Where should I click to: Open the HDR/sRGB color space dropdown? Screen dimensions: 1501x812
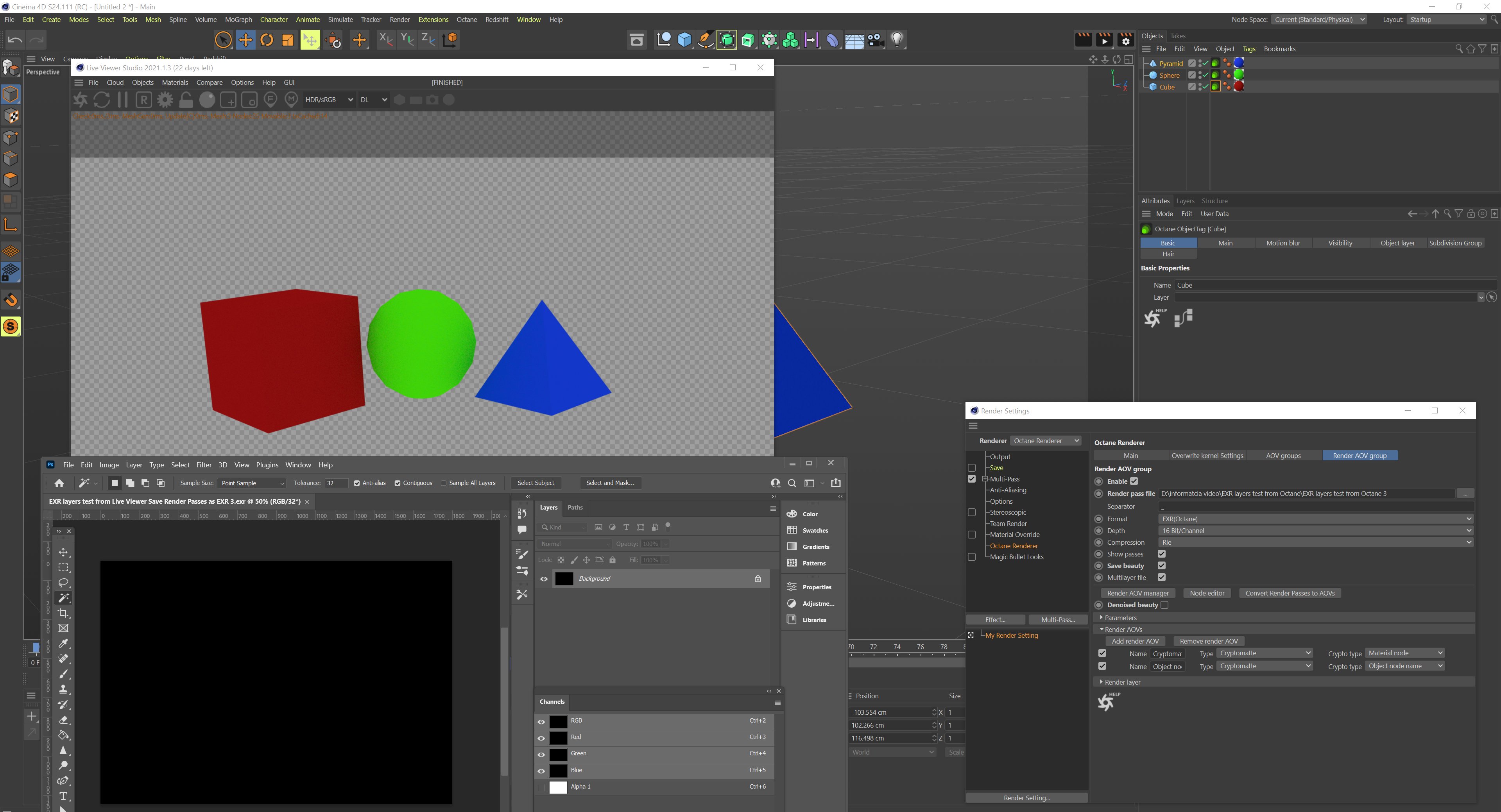(329, 100)
